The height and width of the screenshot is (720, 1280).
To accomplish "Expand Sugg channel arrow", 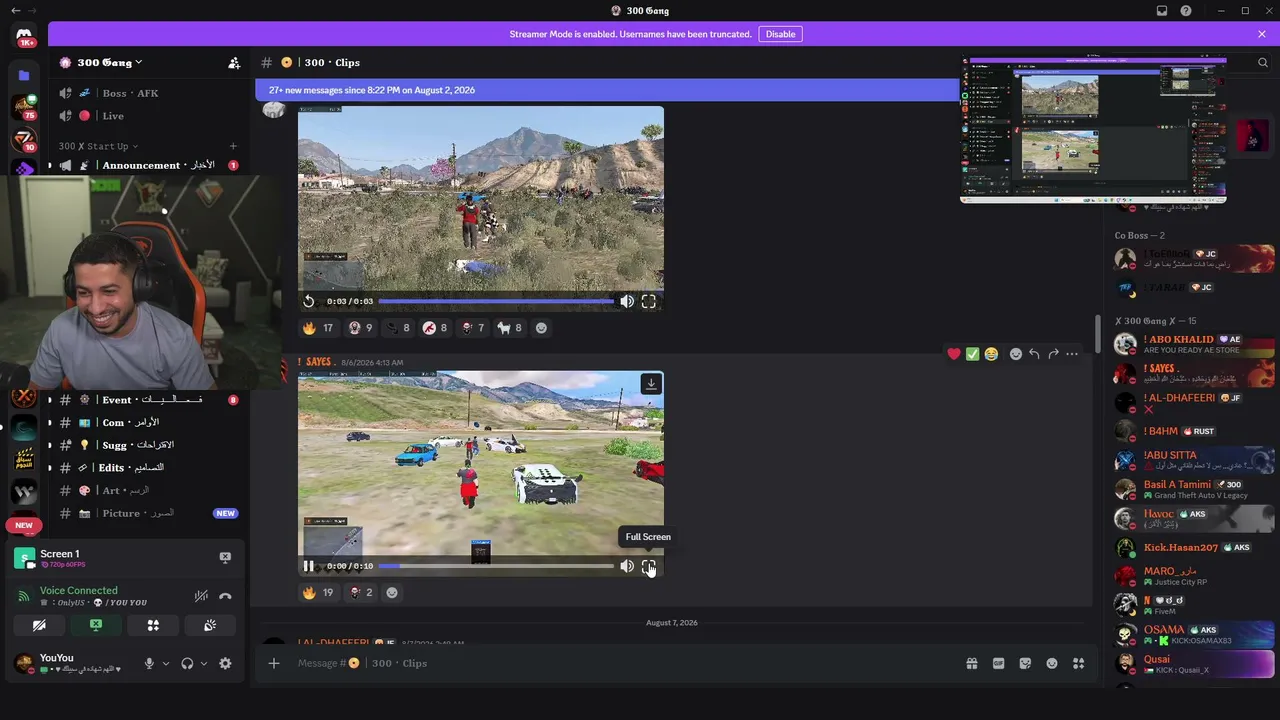I will tap(49, 445).
